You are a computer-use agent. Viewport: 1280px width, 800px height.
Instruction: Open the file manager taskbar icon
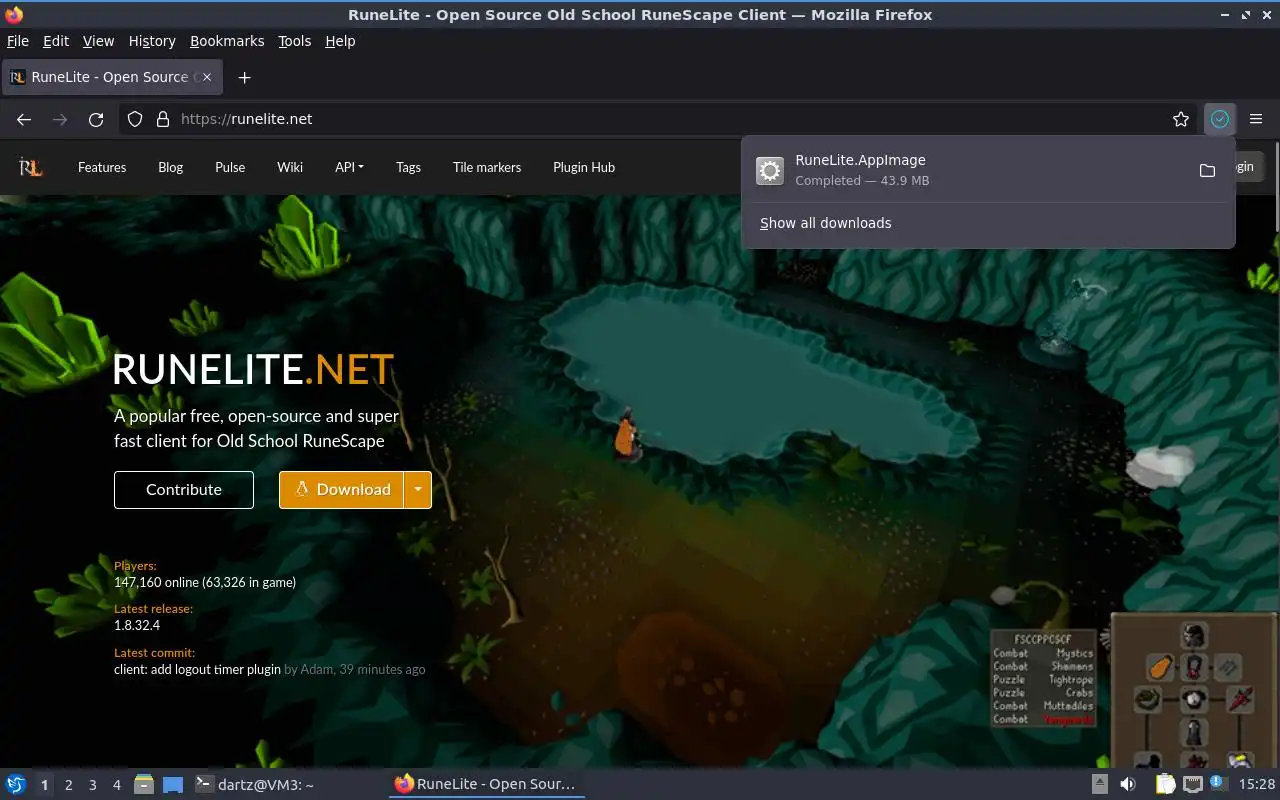144,784
